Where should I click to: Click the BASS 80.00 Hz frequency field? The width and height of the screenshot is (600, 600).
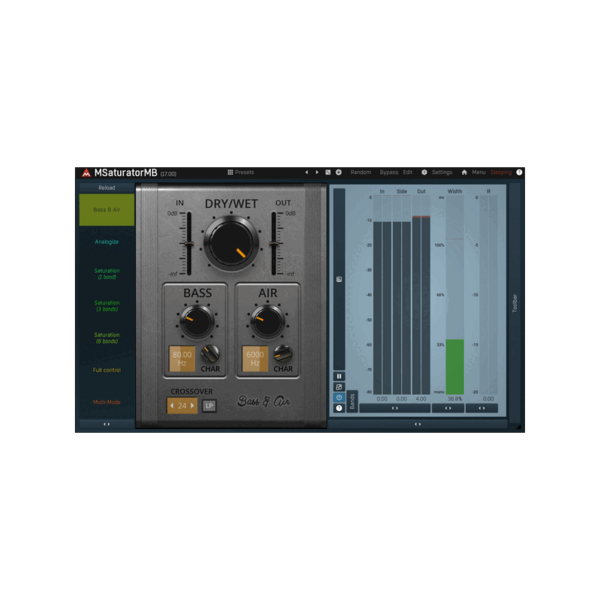pyautogui.click(x=182, y=359)
